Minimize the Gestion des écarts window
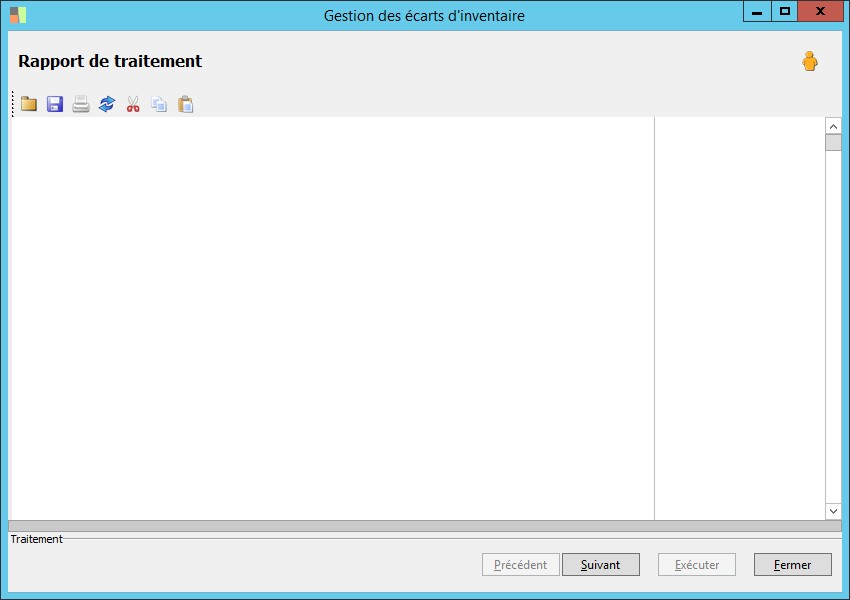This screenshot has width=850, height=600. [x=757, y=11]
